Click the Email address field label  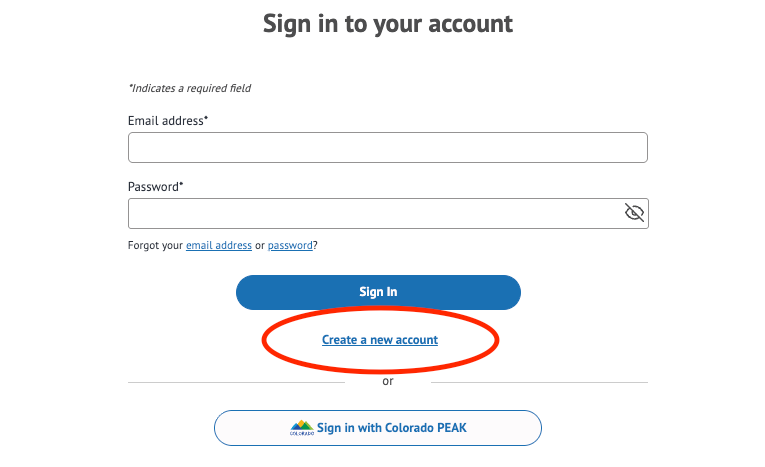pos(165,120)
